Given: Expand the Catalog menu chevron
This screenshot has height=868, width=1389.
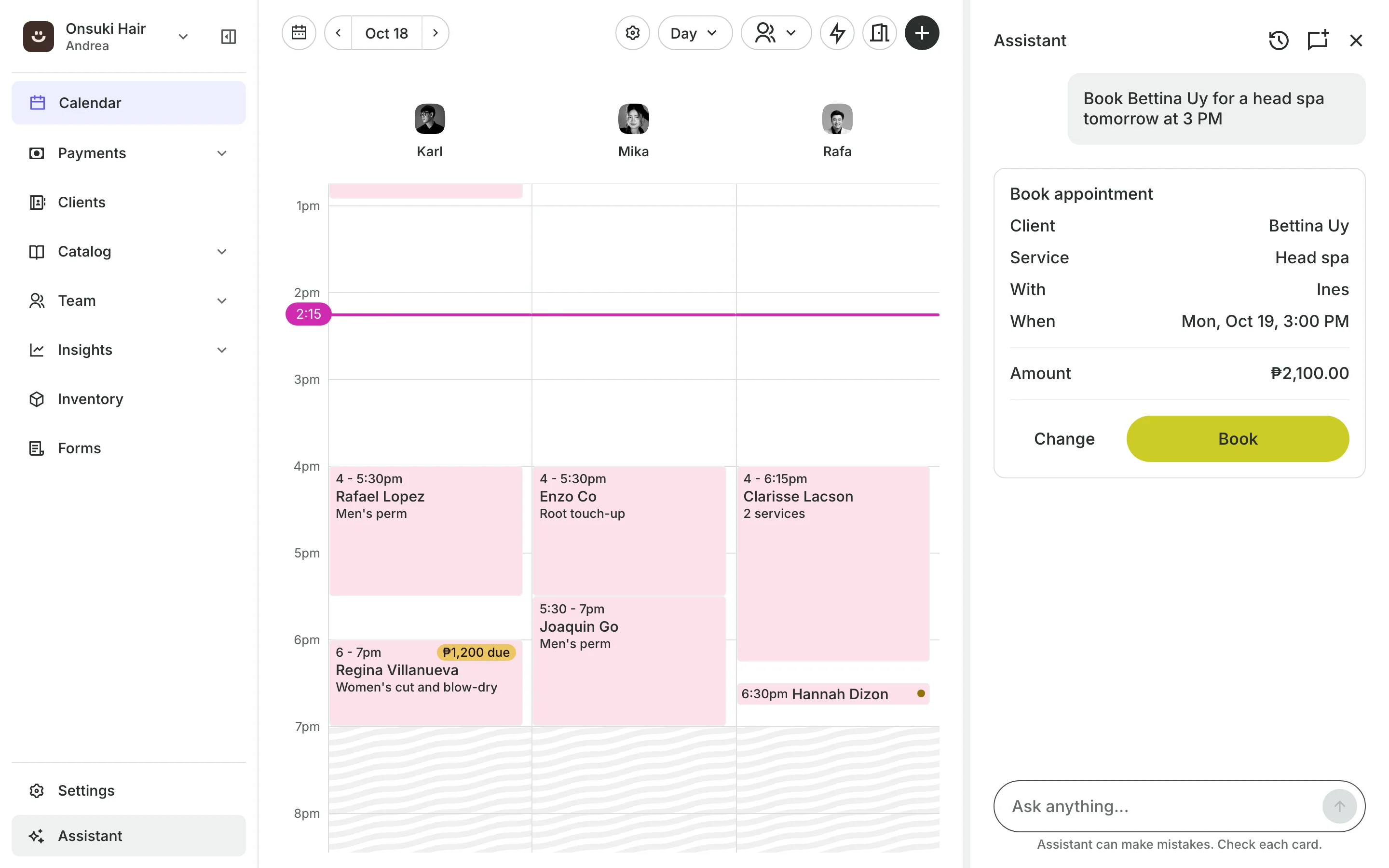Looking at the screenshot, I should coord(222,251).
